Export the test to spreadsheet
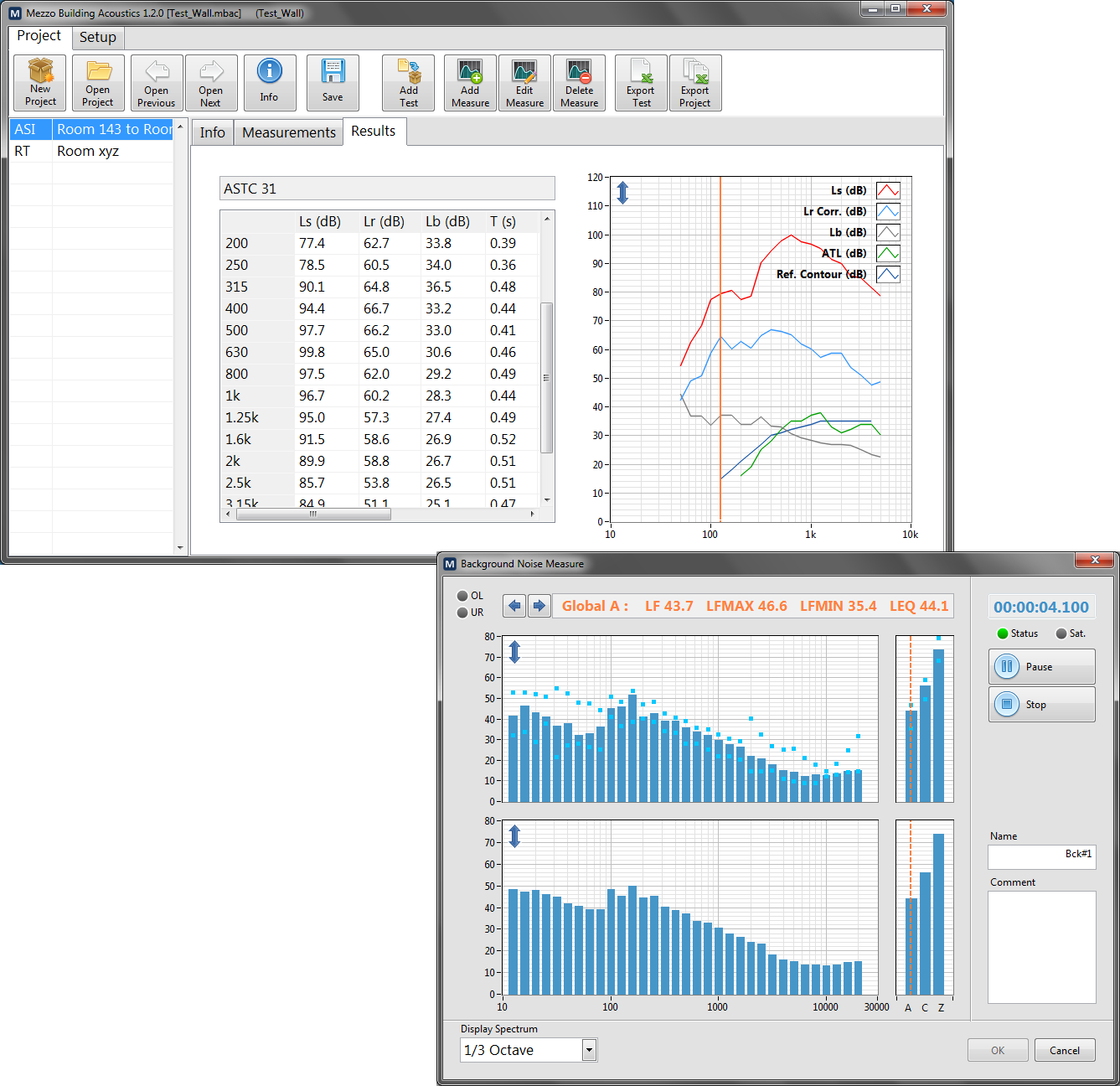Screen dimensions: 1120x1086 pos(641,83)
